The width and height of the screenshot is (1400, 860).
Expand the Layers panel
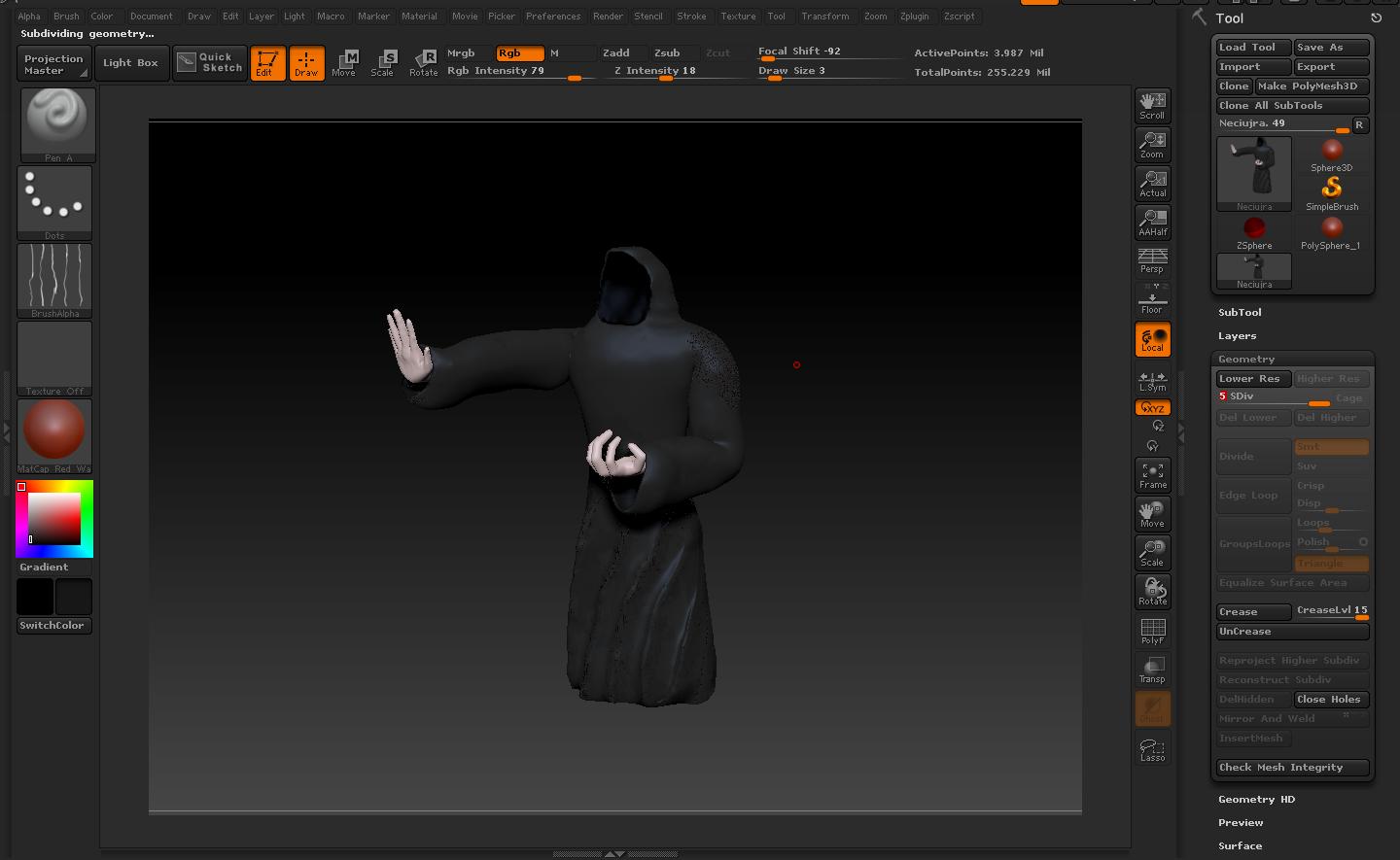(x=1237, y=335)
